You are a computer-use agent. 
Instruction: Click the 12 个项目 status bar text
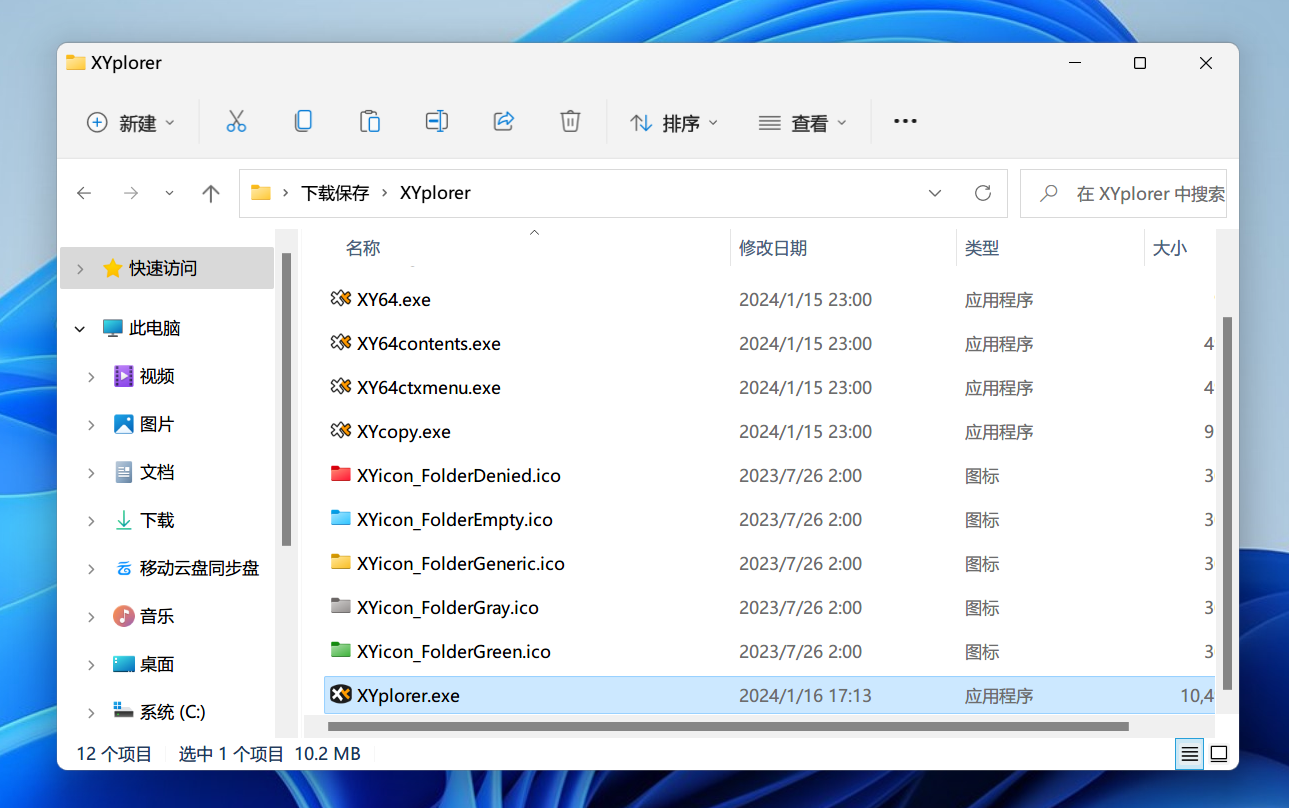tap(114, 754)
